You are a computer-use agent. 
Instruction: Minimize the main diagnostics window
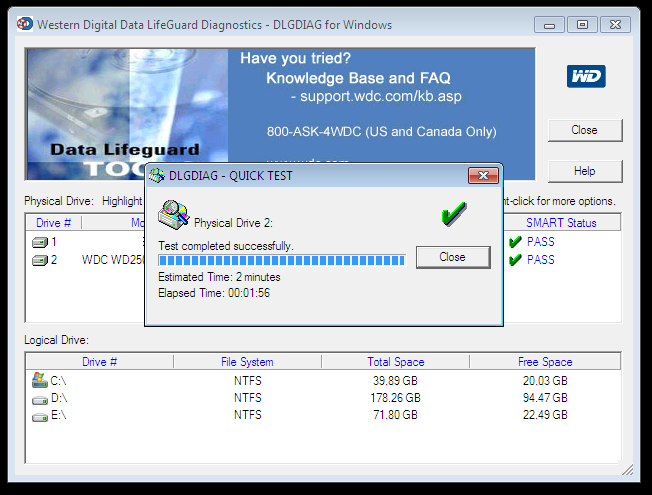pyautogui.click(x=549, y=25)
